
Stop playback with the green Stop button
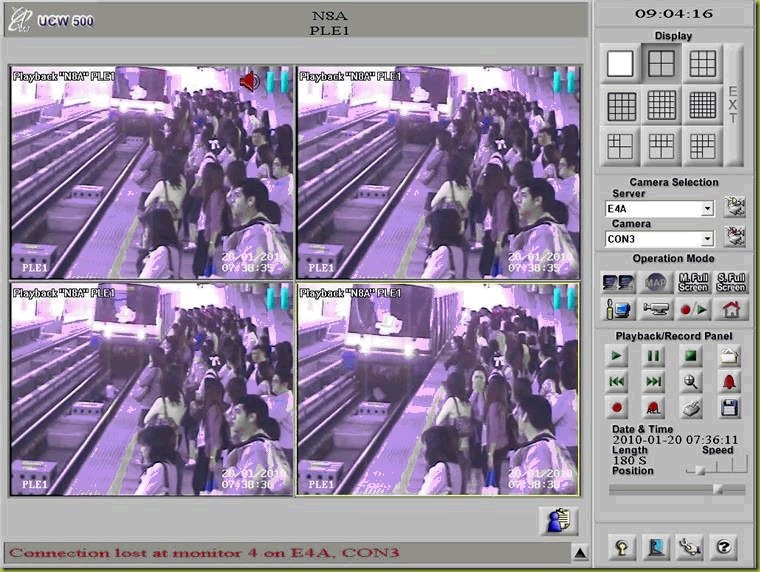[691, 356]
